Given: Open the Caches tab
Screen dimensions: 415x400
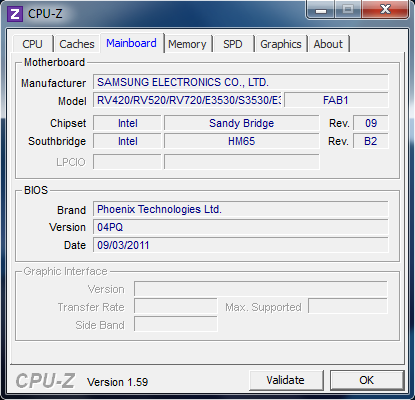Looking at the screenshot, I should pyautogui.click(x=77, y=44).
